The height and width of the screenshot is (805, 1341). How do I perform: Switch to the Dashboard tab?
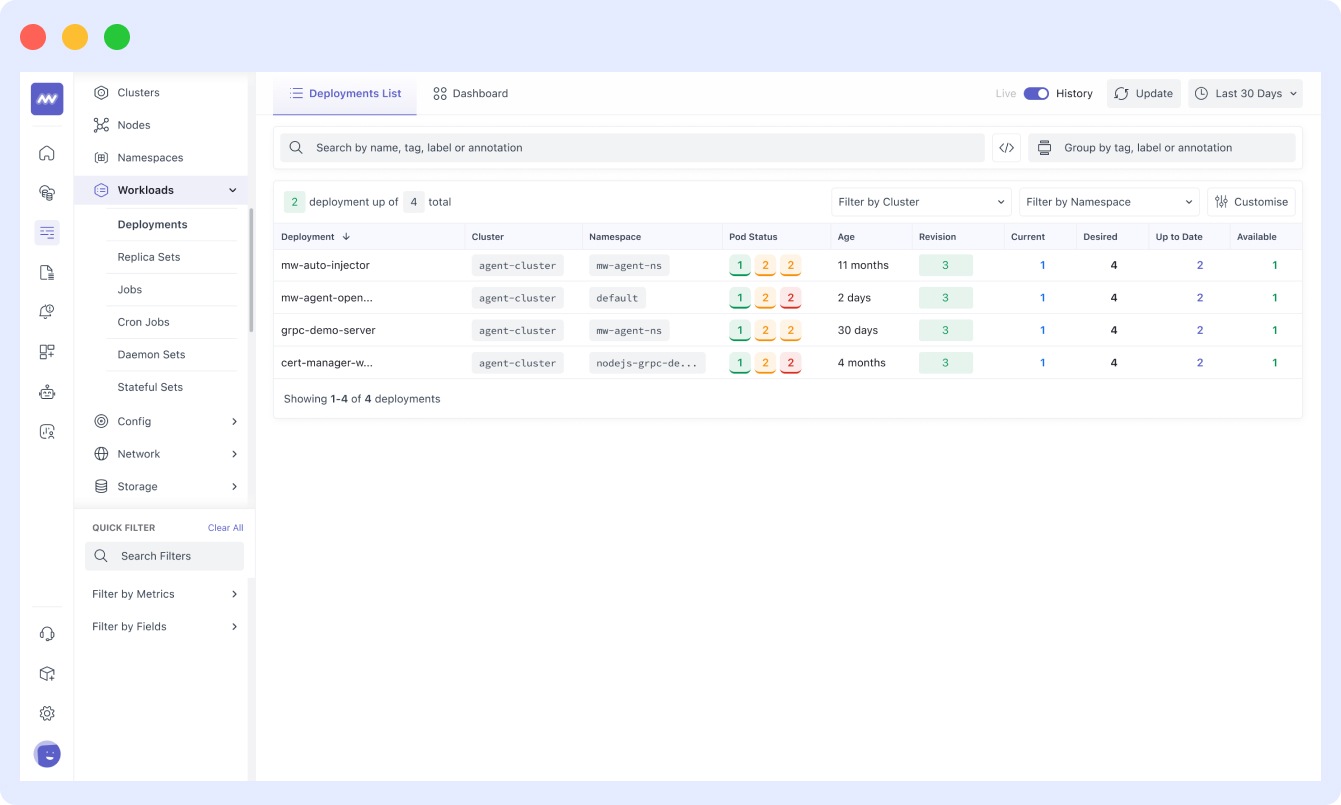[x=470, y=92]
